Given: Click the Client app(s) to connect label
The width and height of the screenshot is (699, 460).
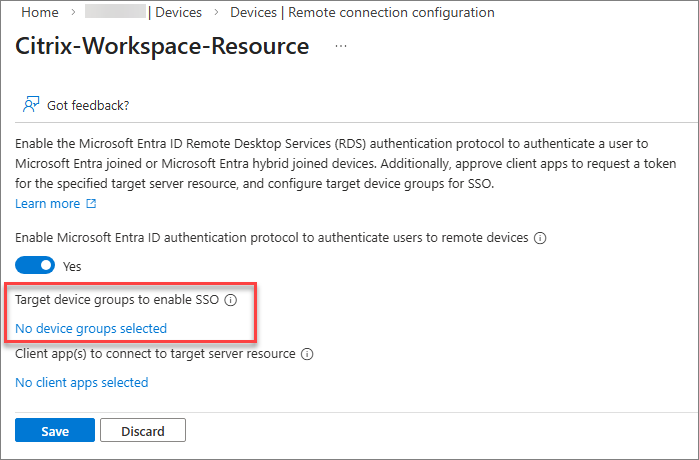Looking at the screenshot, I should (x=155, y=354).
